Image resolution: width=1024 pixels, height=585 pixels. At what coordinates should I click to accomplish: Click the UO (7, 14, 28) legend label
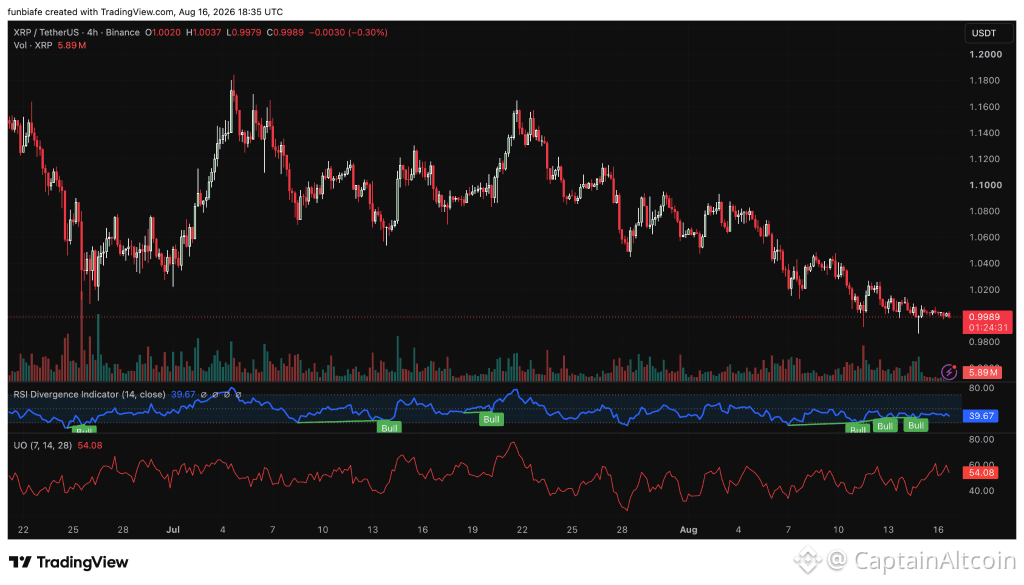(43, 445)
